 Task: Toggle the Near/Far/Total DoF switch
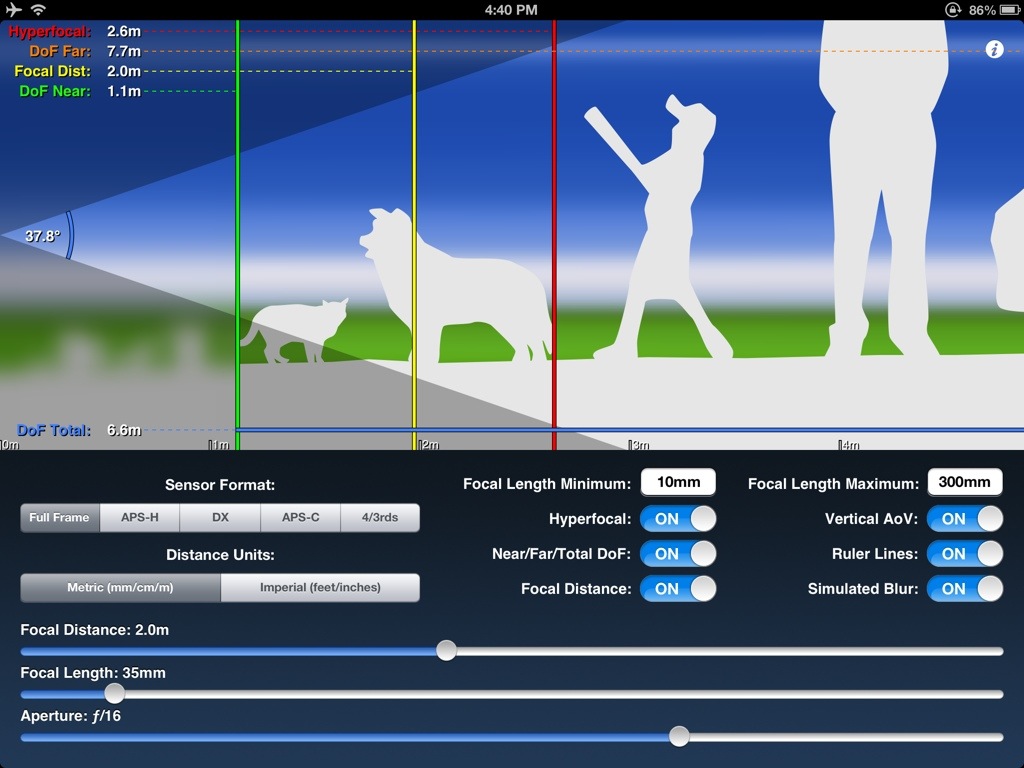(678, 554)
